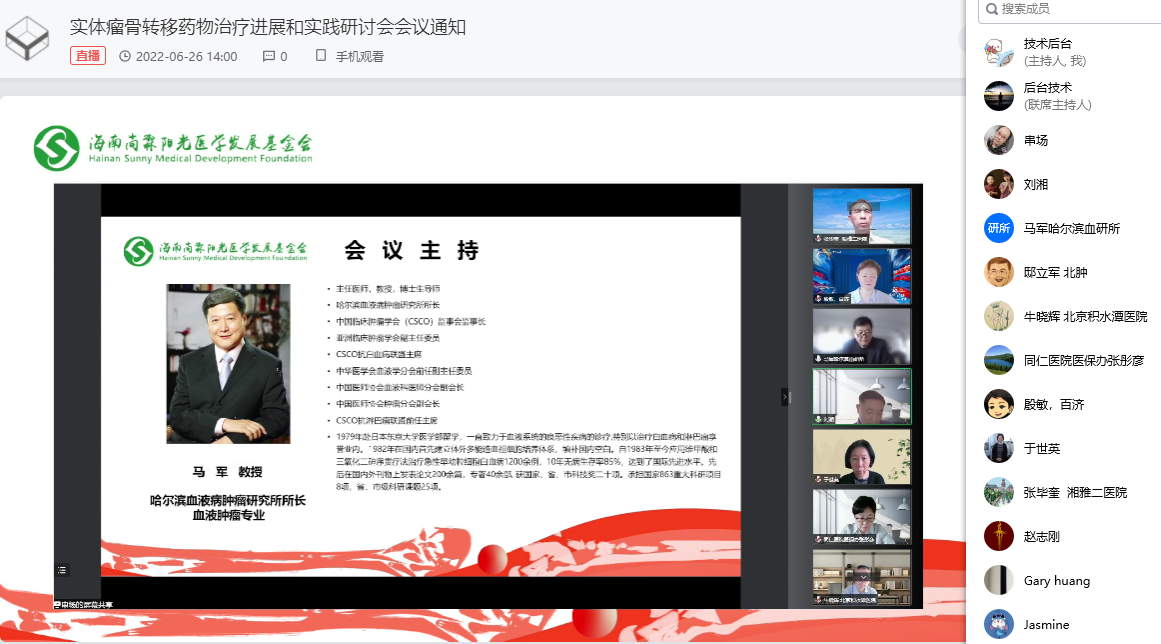Click the conference title 实体瘤骨转移药物治疗进展
This screenshot has height=644, width=1161.
tap(267, 27)
